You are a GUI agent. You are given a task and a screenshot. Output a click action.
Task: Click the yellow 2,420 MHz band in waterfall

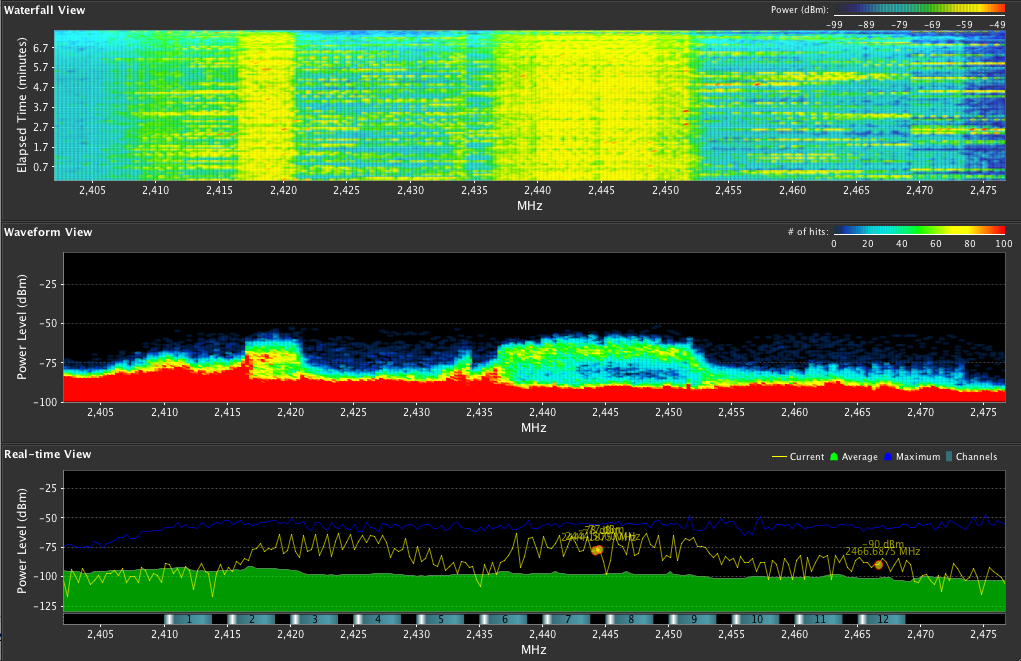click(x=268, y=105)
